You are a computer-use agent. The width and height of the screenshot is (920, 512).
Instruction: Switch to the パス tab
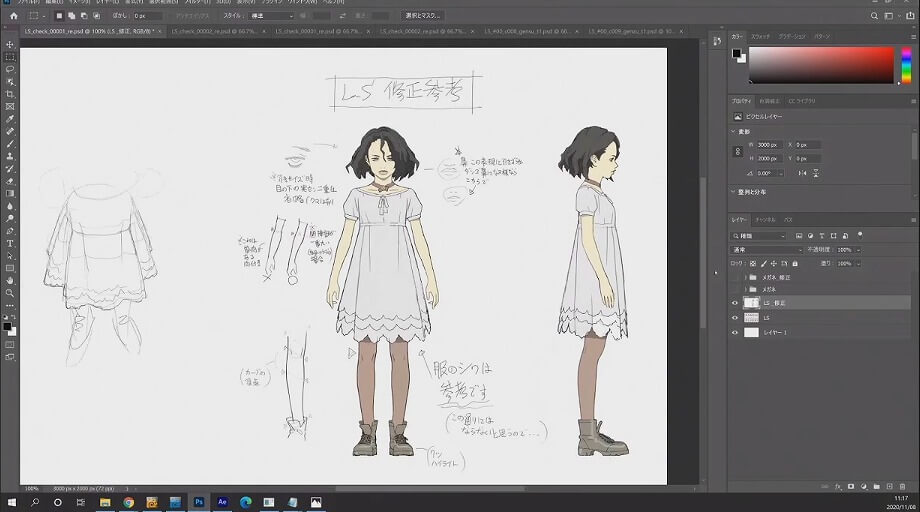pyautogui.click(x=788, y=220)
